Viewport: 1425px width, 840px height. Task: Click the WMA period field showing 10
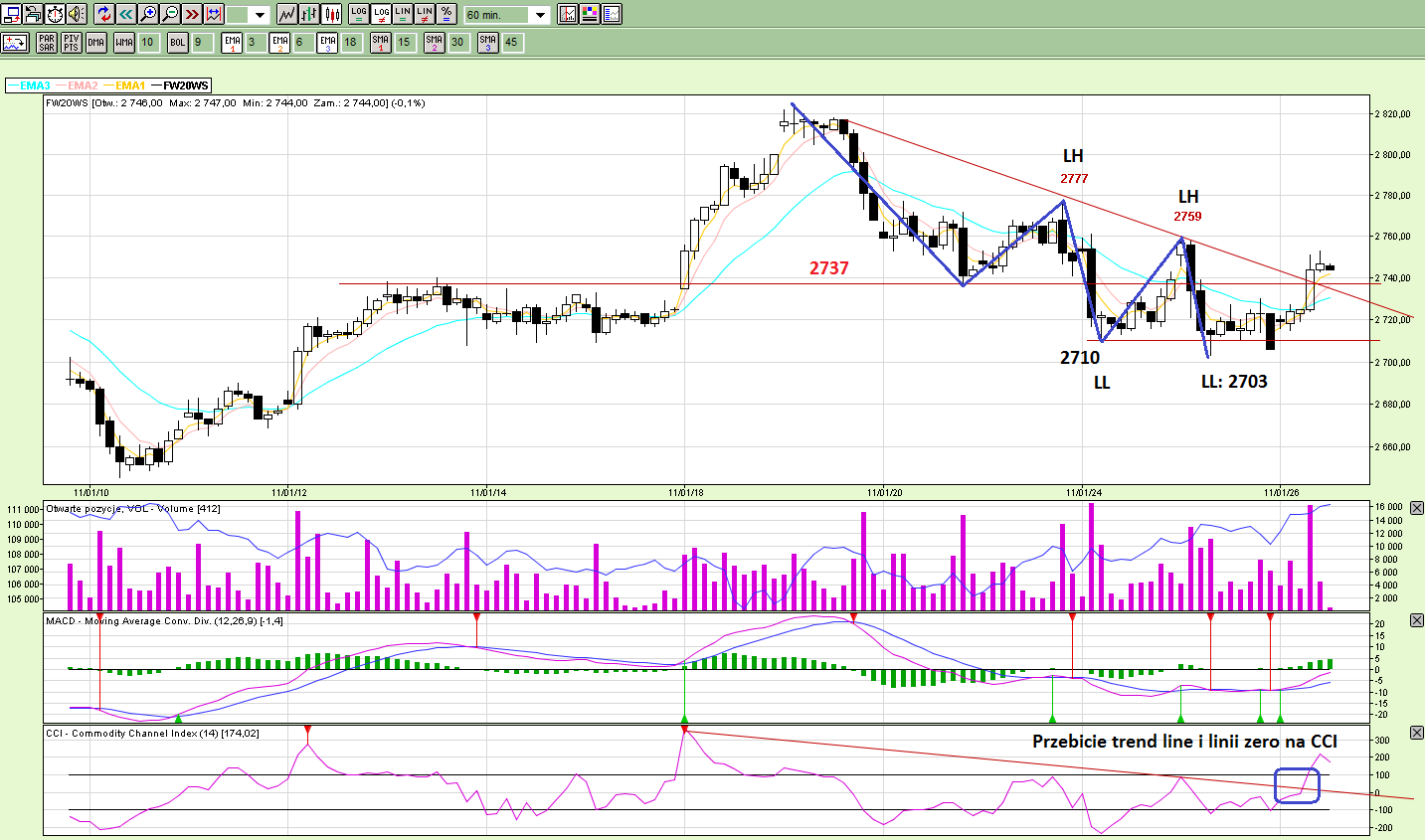[148, 42]
